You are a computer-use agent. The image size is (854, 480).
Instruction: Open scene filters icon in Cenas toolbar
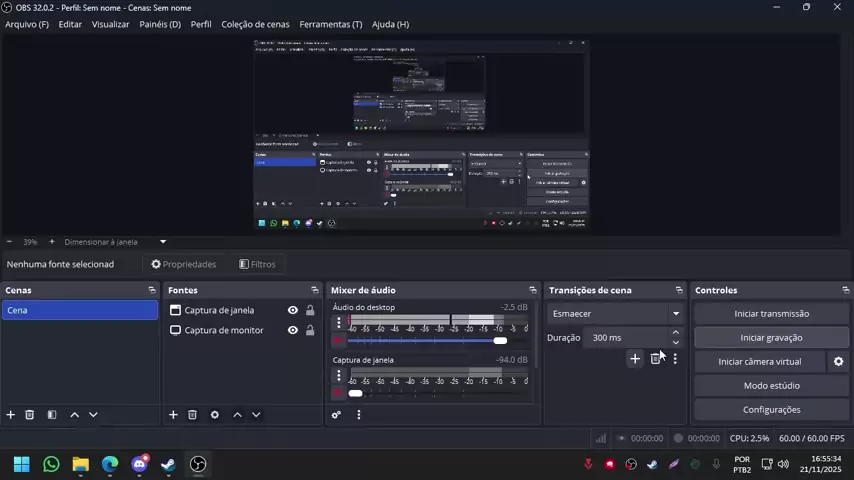coord(52,415)
